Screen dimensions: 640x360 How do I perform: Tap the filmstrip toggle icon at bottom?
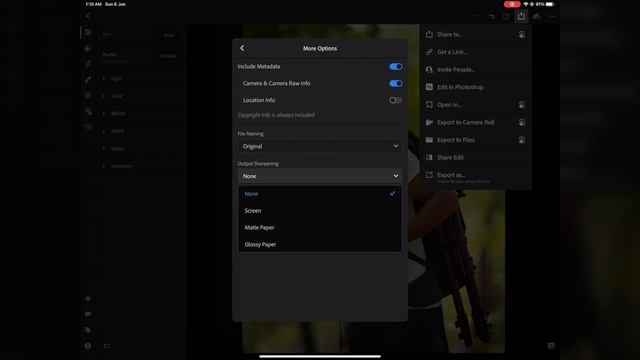point(107,346)
